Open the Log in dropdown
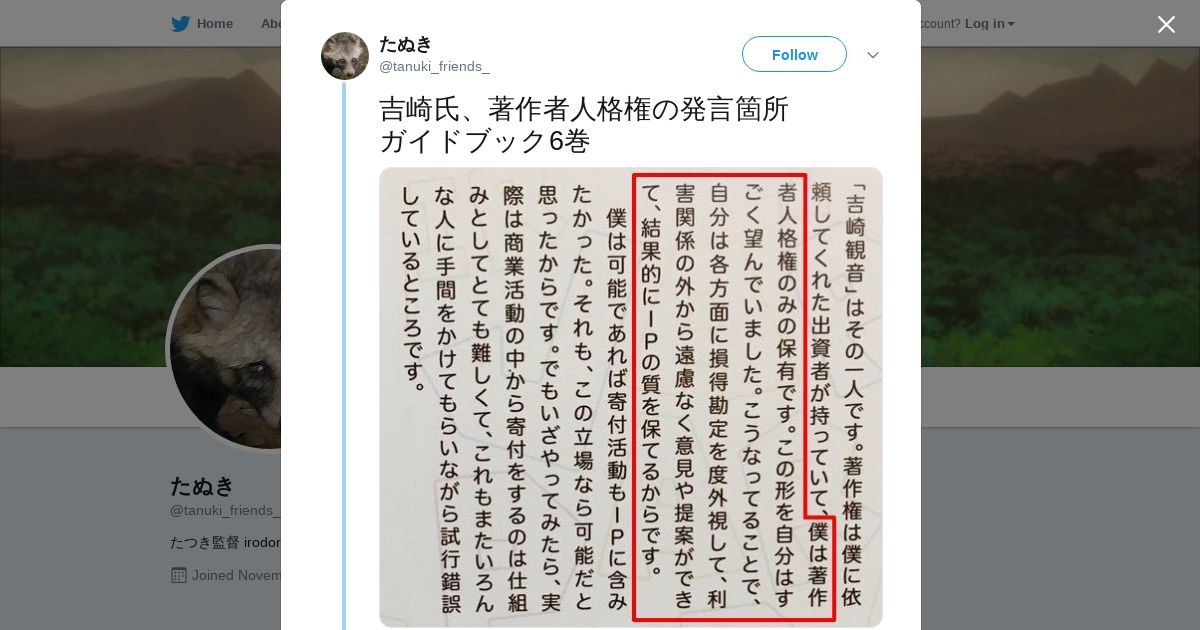 point(989,23)
